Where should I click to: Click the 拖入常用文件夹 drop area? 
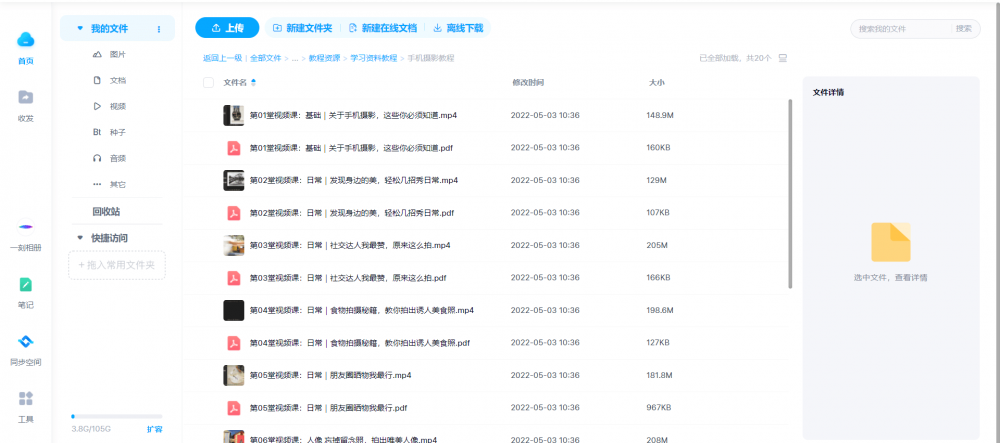click(x=117, y=265)
